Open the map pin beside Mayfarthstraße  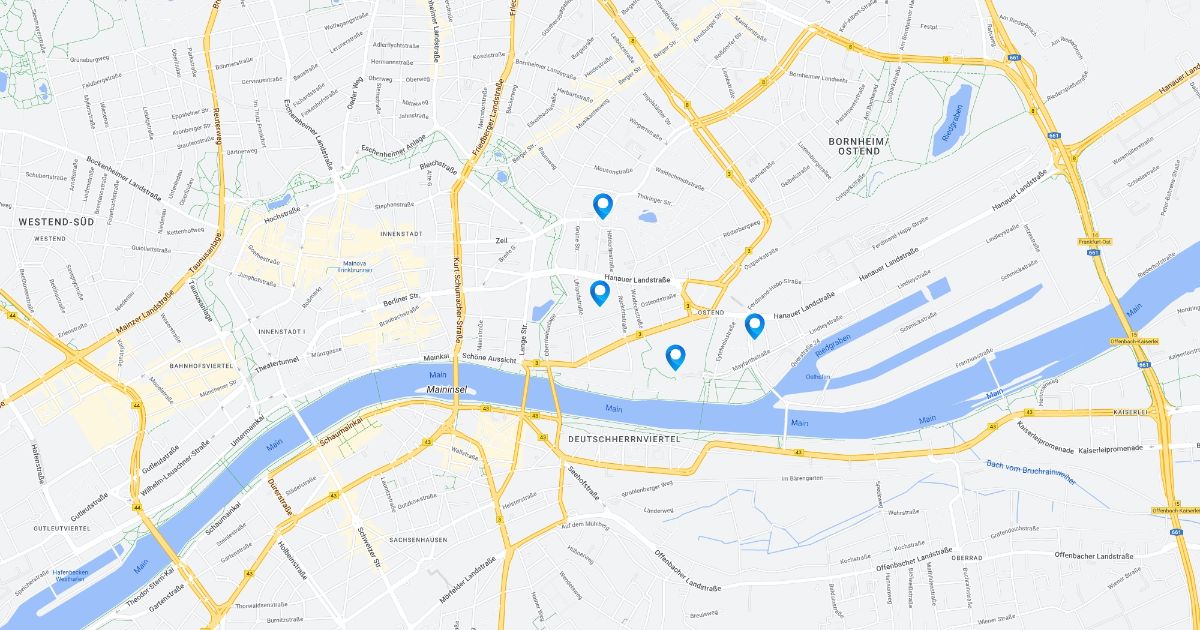point(755,325)
